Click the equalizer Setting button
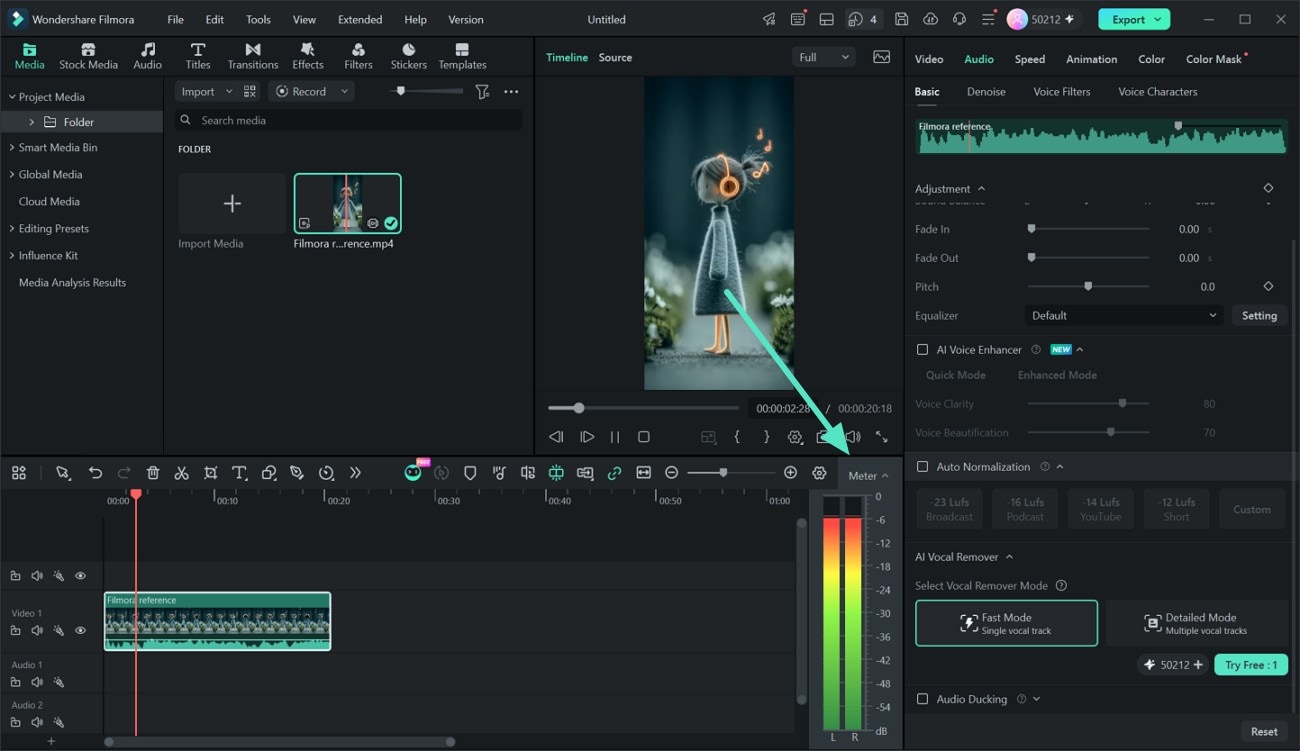Image resolution: width=1300 pixels, height=751 pixels. click(x=1259, y=315)
